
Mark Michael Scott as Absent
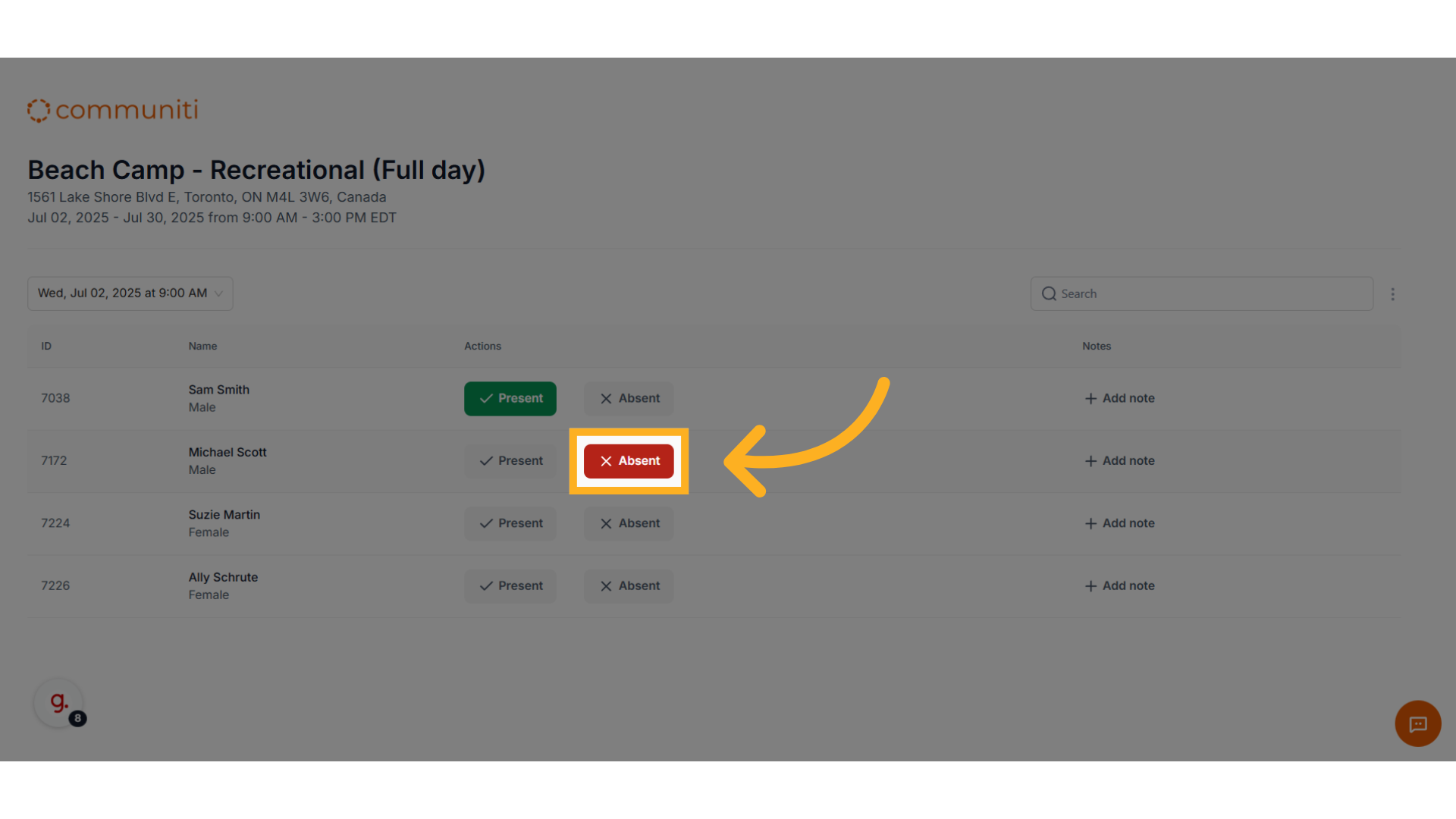pos(629,461)
